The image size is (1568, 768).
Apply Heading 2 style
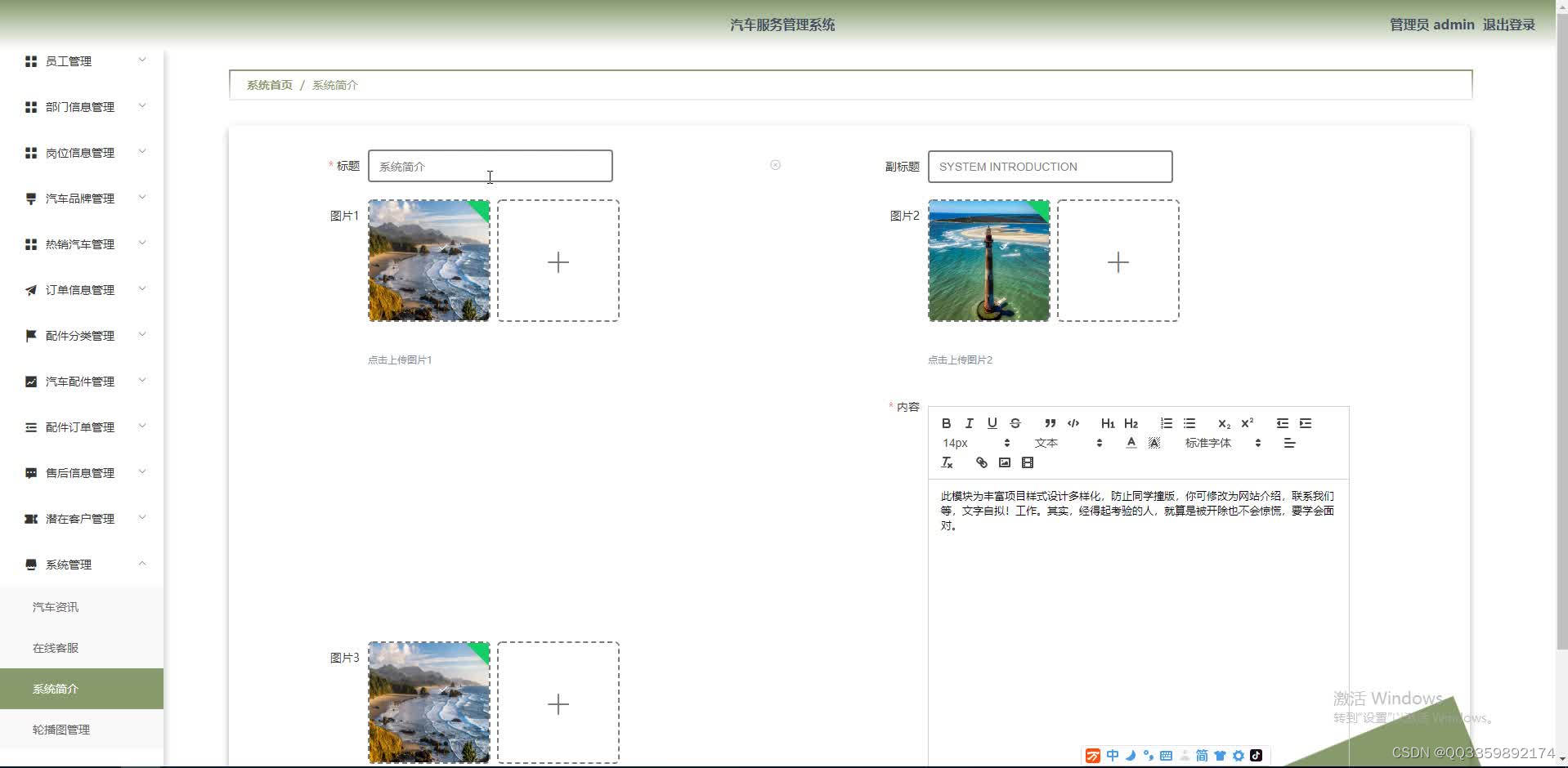(x=1131, y=423)
